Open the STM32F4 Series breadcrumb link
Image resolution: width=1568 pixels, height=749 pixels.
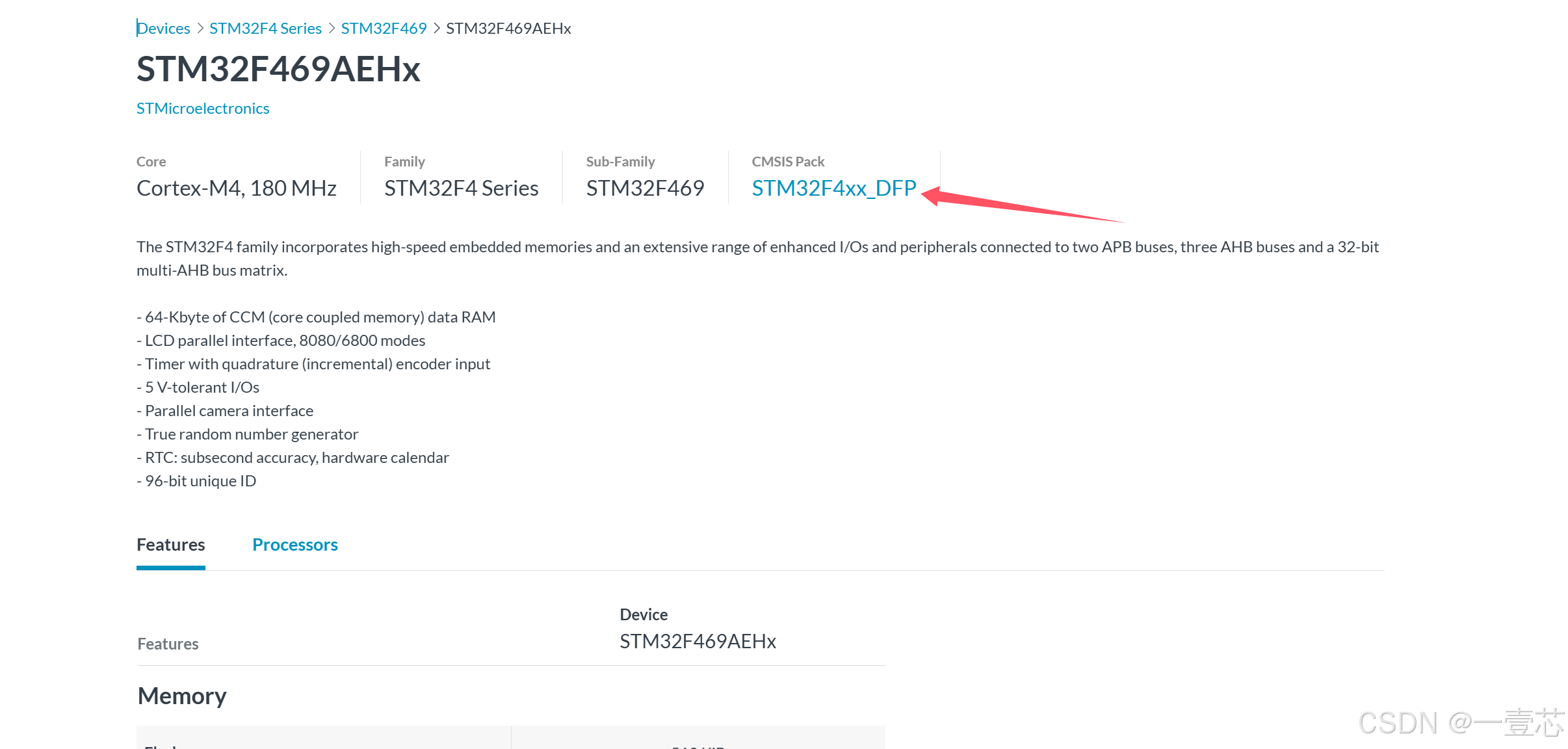pyautogui.click(x=265, y=29)
